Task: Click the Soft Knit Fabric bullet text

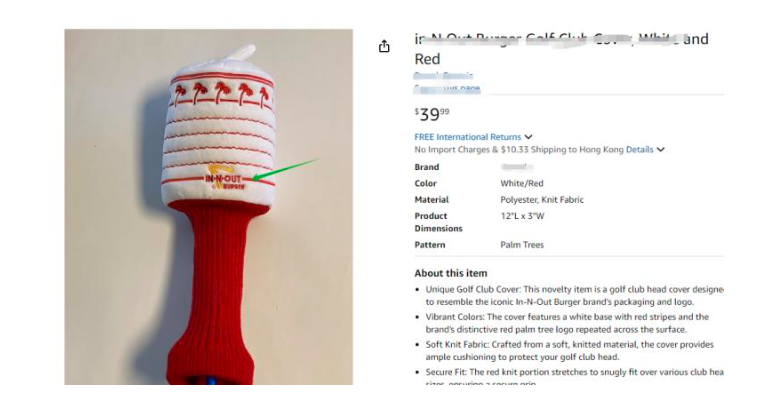Action: click(569, 351)
